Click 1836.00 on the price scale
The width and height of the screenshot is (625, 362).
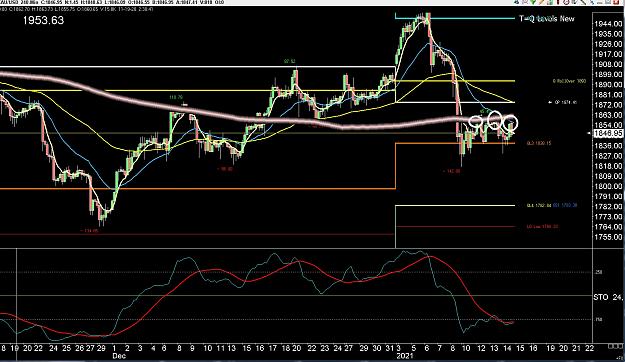608,146
